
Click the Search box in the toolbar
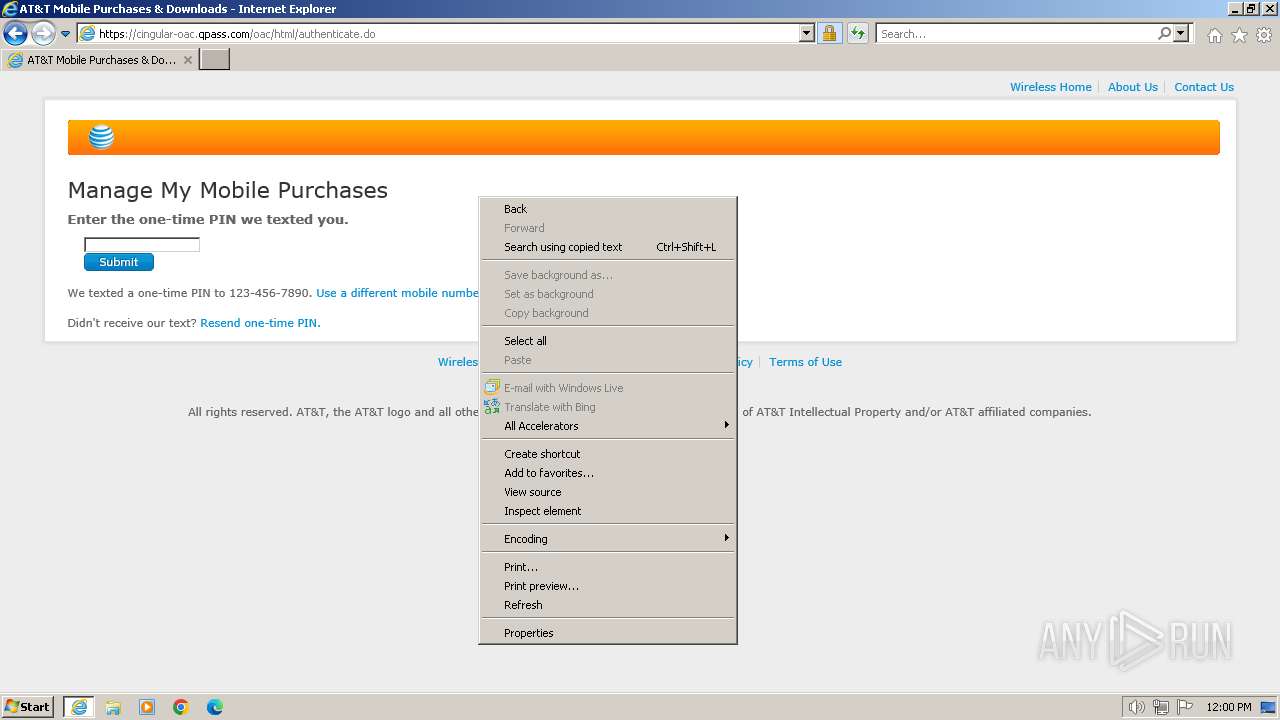(1016, 34)
